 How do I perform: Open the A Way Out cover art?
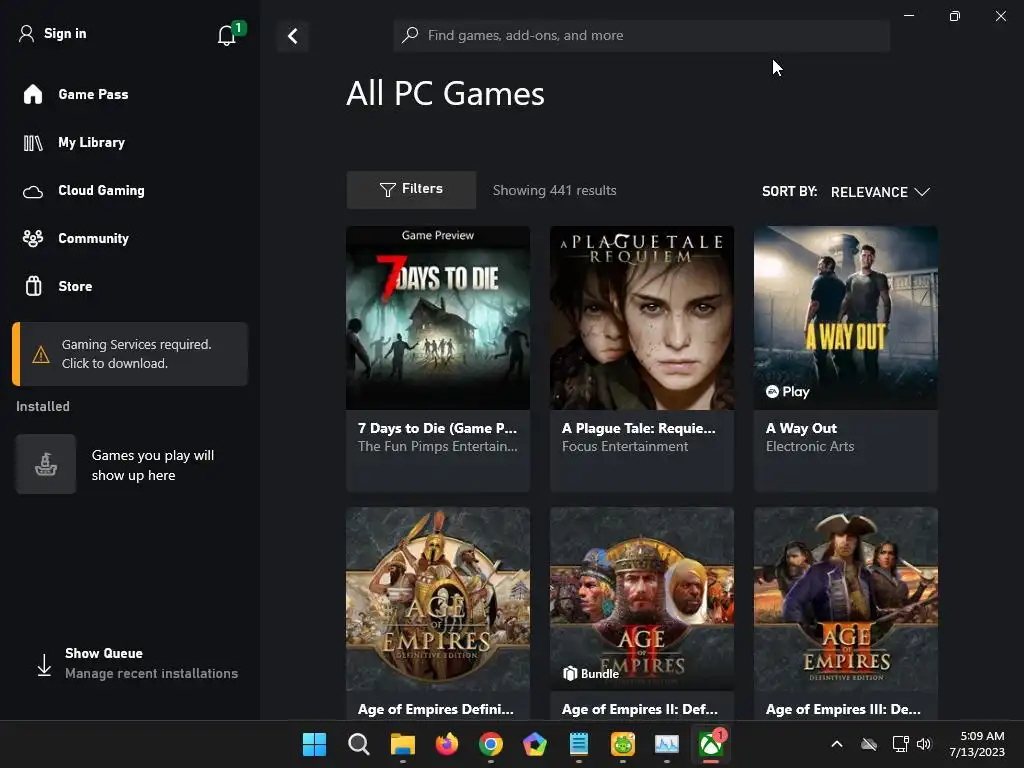click(x=846, y=318)
